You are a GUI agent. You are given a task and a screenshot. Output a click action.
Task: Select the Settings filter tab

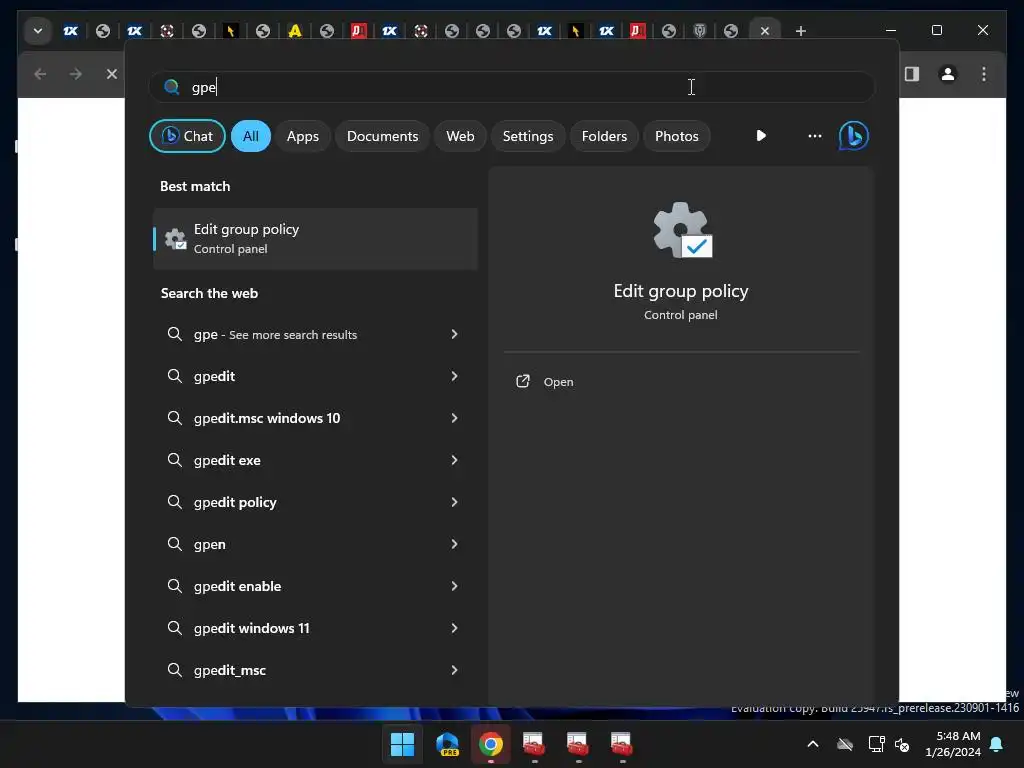pyautogui.click(x=528, y=136)
